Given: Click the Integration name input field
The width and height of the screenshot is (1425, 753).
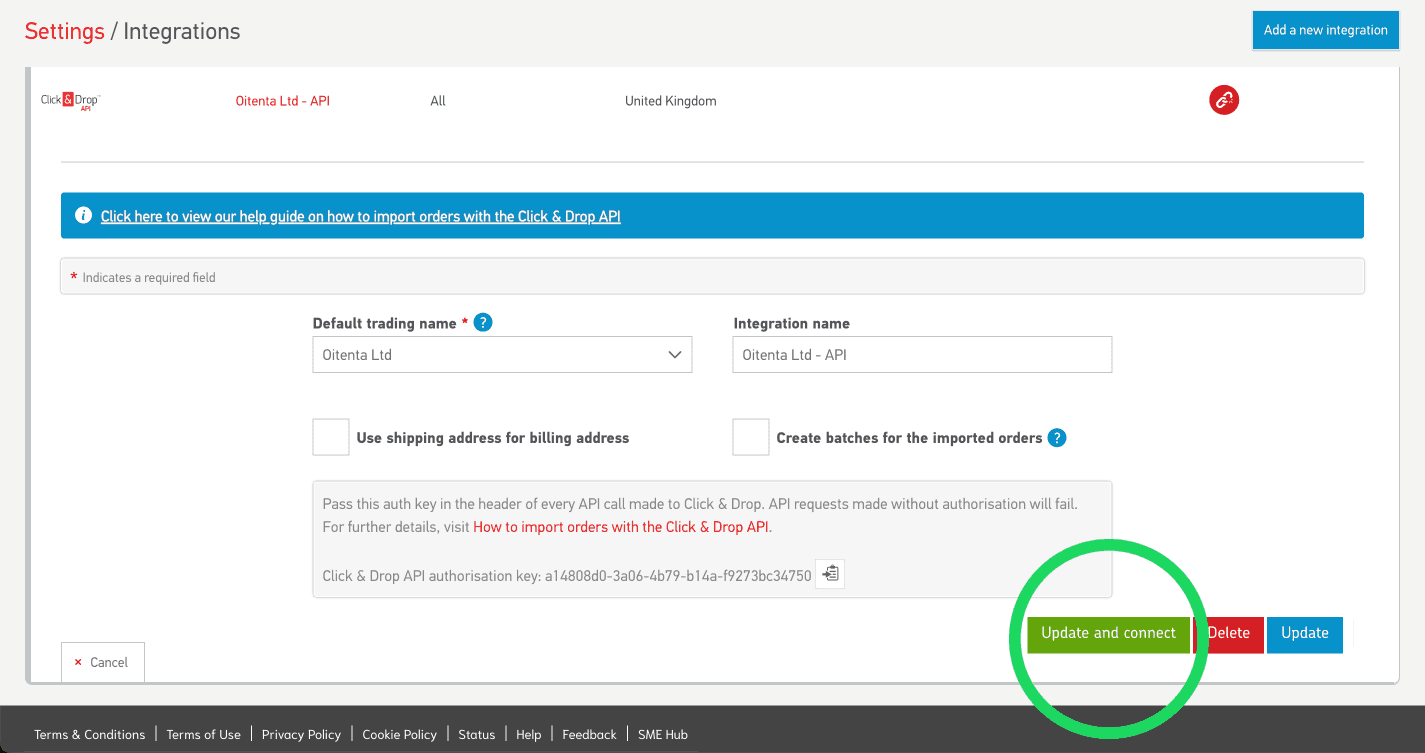Looking at the screenshot, I should point(922,355).
